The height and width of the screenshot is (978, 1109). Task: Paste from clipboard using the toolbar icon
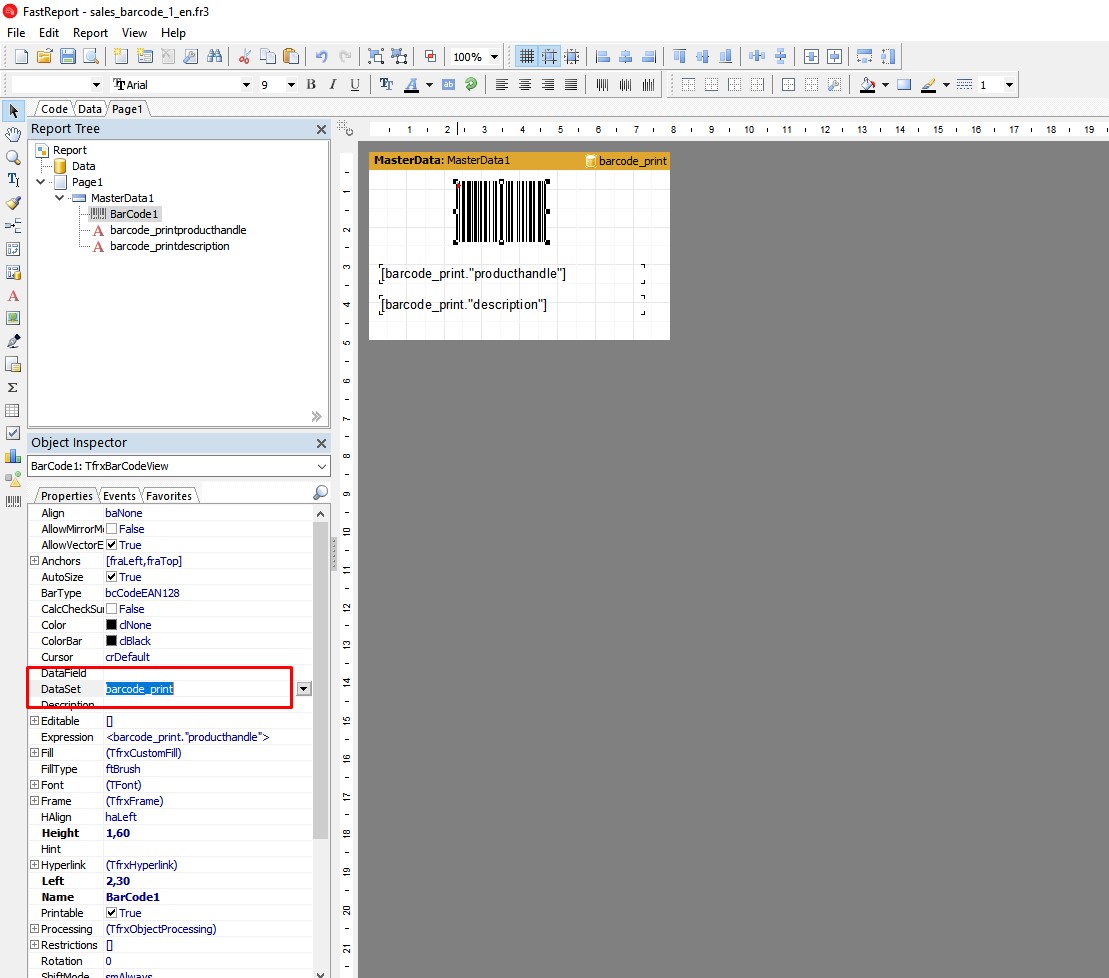click(x=291, y=57)
